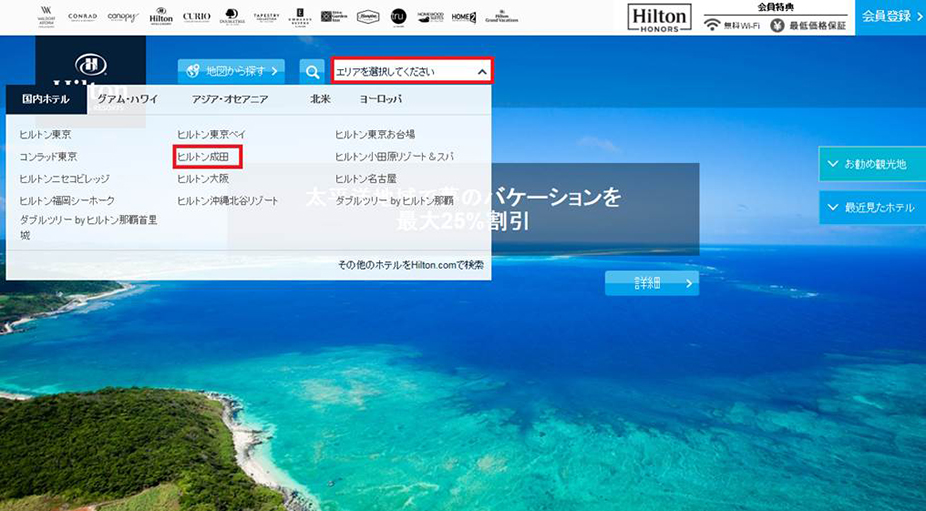
Task: Open the Tru by Hilton brand logo
Action: (x=399, y=17)
